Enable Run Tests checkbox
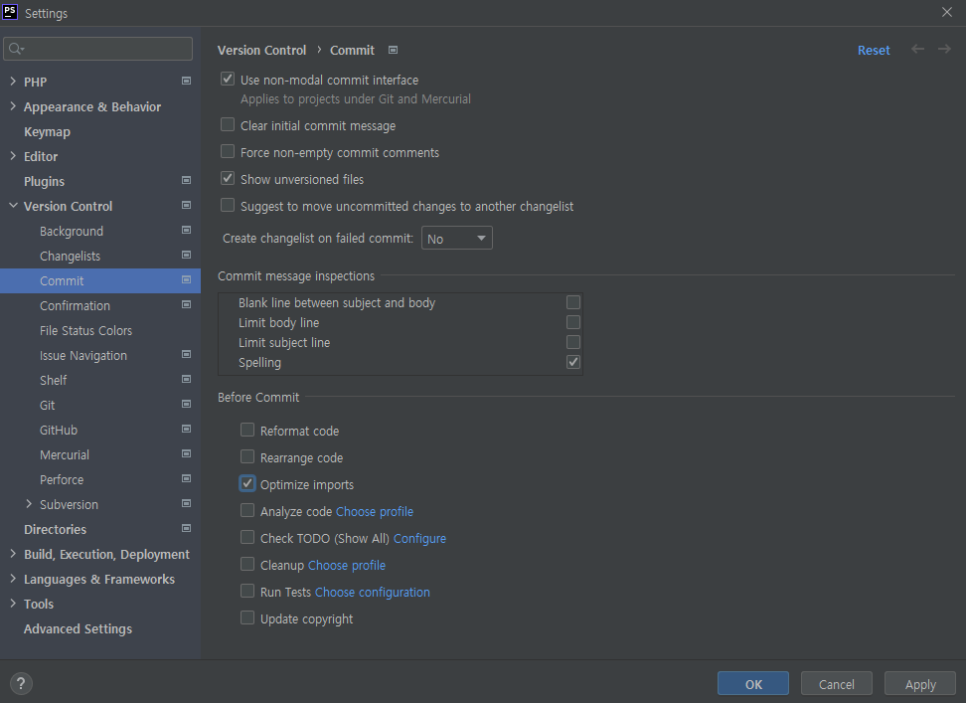 coord(247,591)
